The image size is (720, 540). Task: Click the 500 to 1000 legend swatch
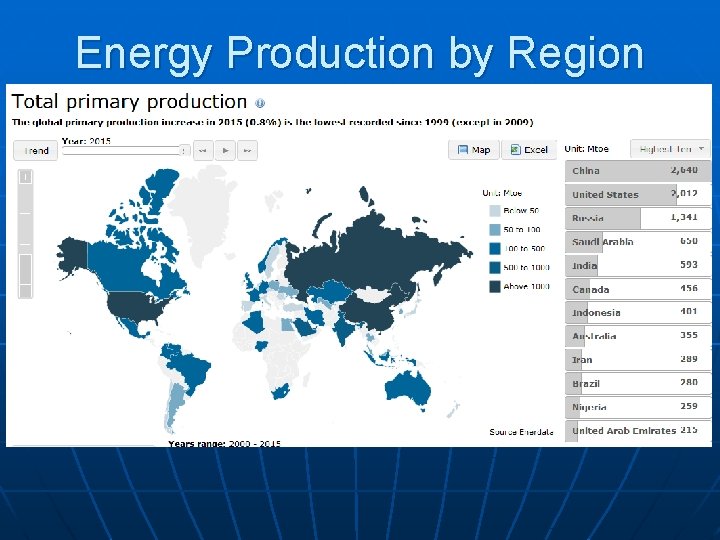(495, 267)
